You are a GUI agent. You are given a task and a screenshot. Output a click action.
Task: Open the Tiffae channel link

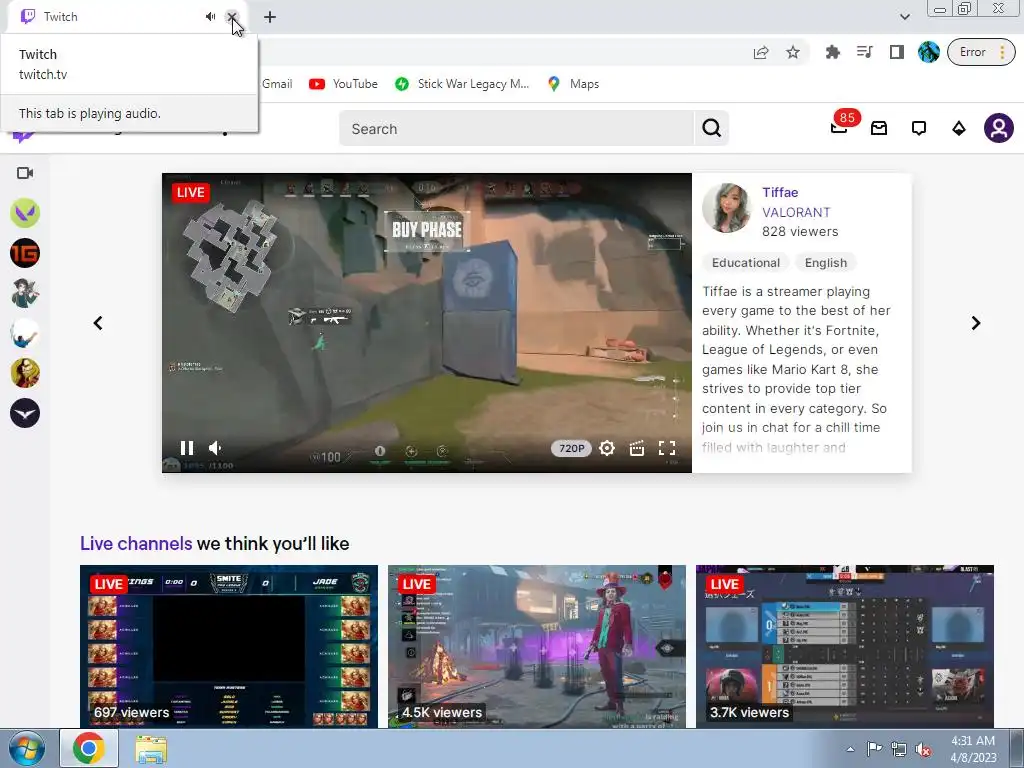[x=780, y=192]
